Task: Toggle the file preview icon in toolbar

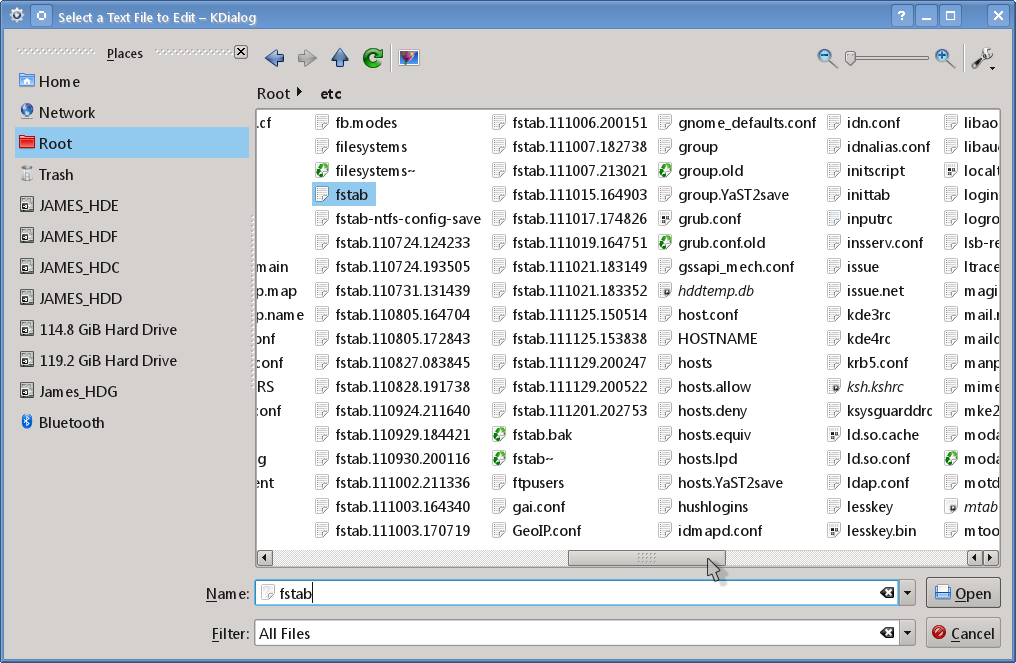Action: [x=409, y=58]
